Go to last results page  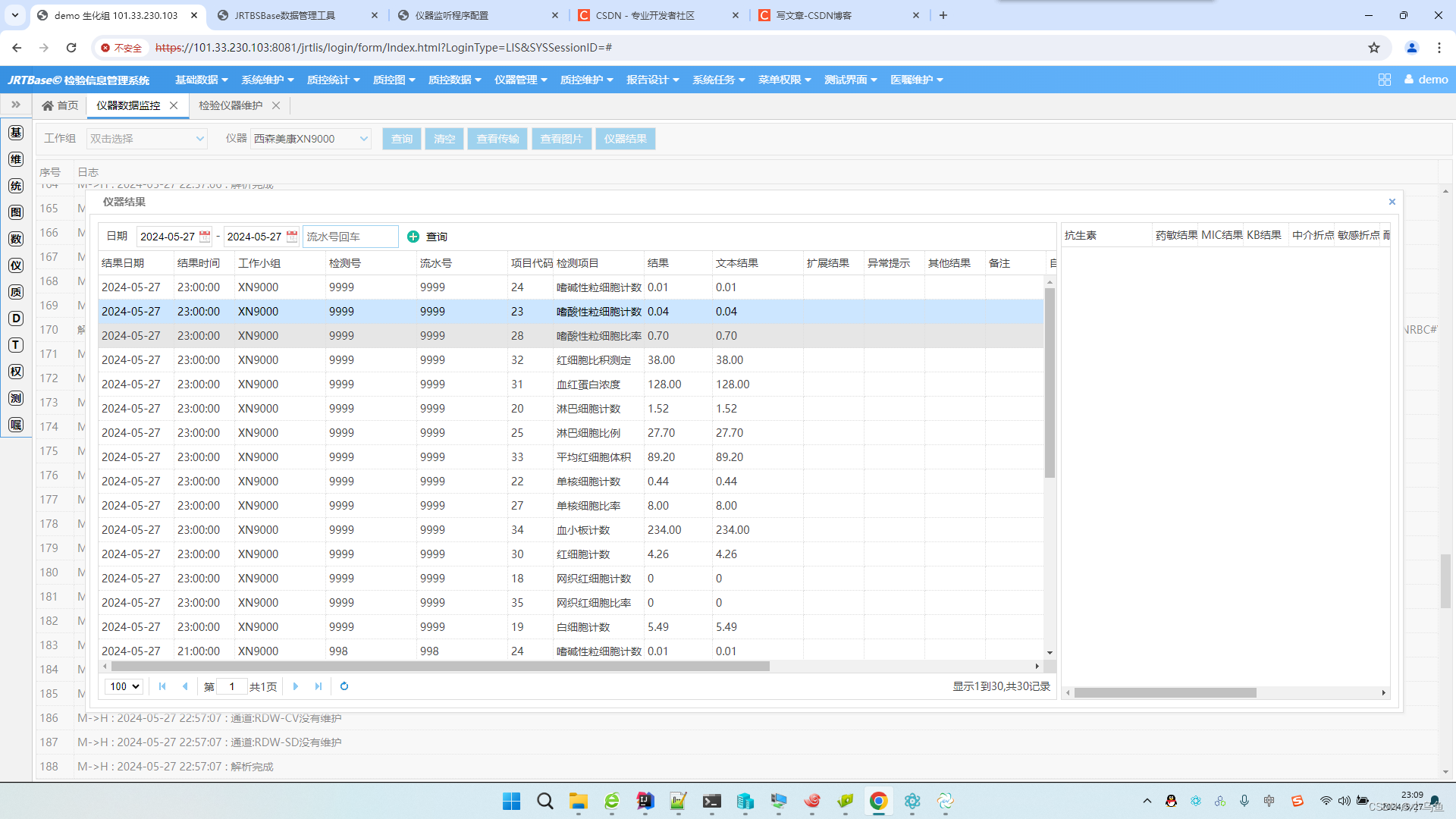point(318,686)
